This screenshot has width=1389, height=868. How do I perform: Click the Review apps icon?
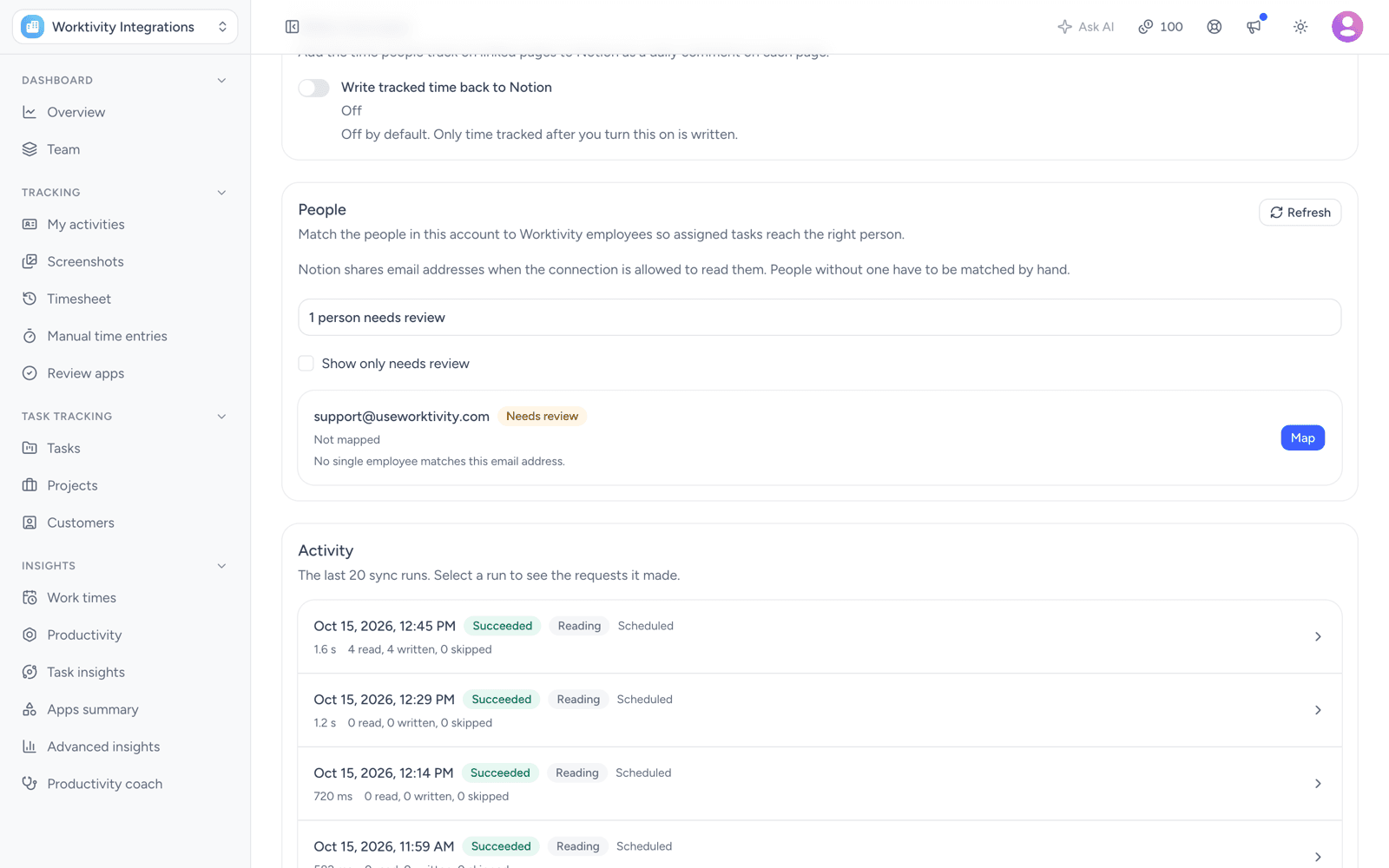click(x=30, y=373)
